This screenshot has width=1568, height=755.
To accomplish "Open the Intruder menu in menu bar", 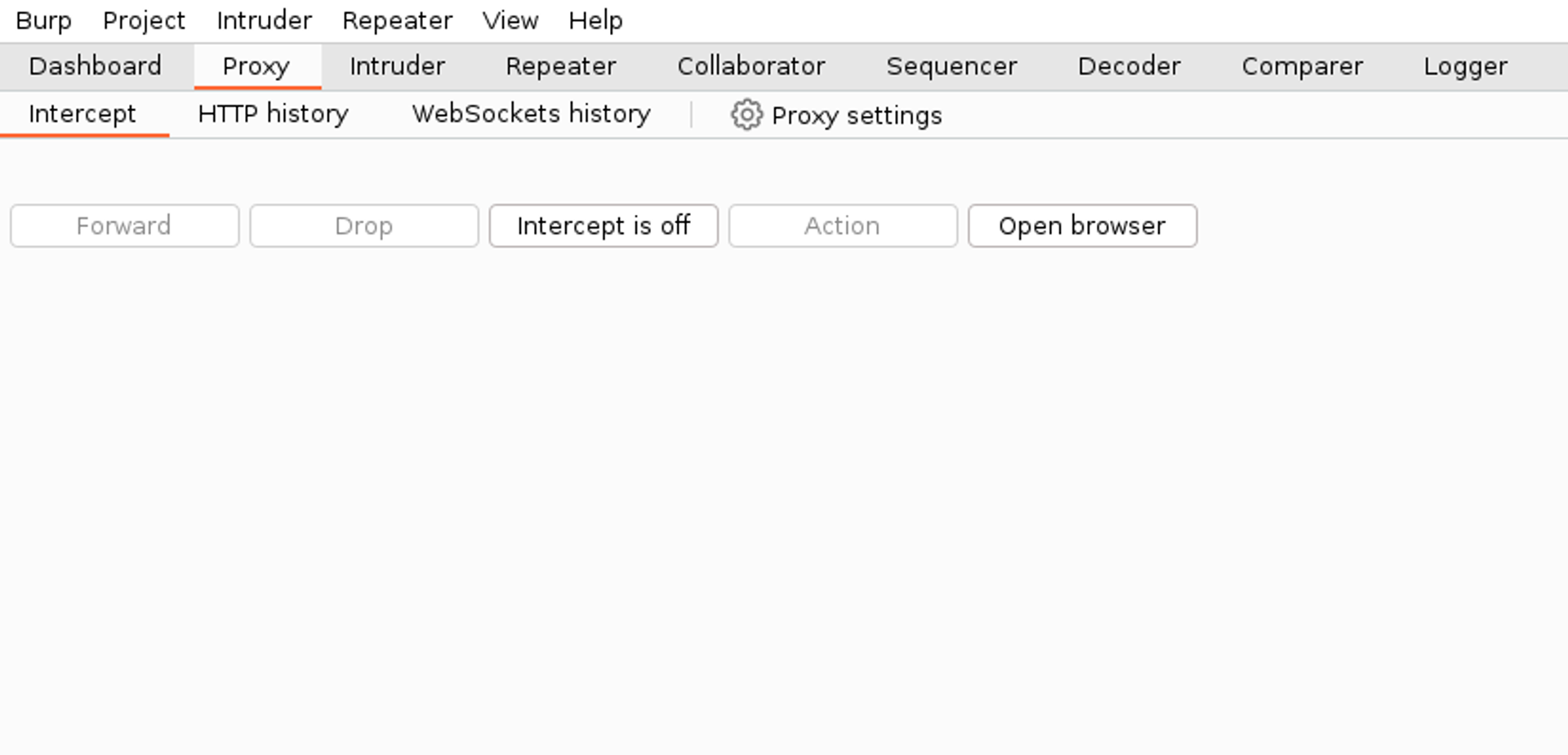I will click(264, 20).
